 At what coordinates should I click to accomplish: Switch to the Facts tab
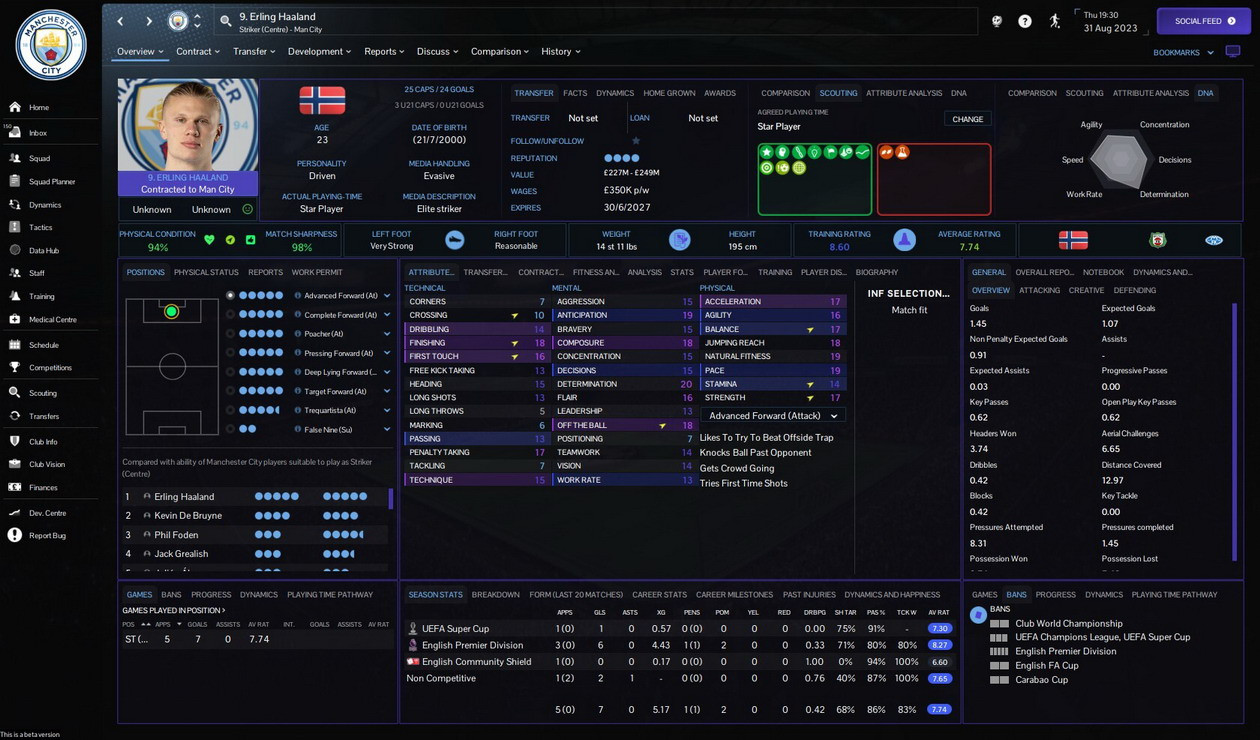(x=575, y=93)
